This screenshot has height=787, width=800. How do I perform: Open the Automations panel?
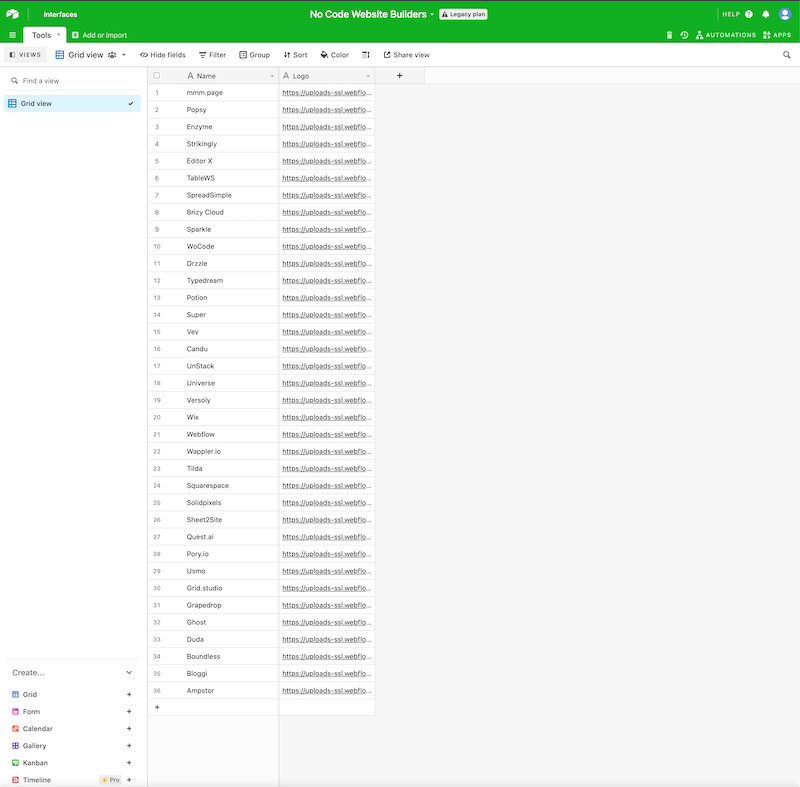point(725,34)
